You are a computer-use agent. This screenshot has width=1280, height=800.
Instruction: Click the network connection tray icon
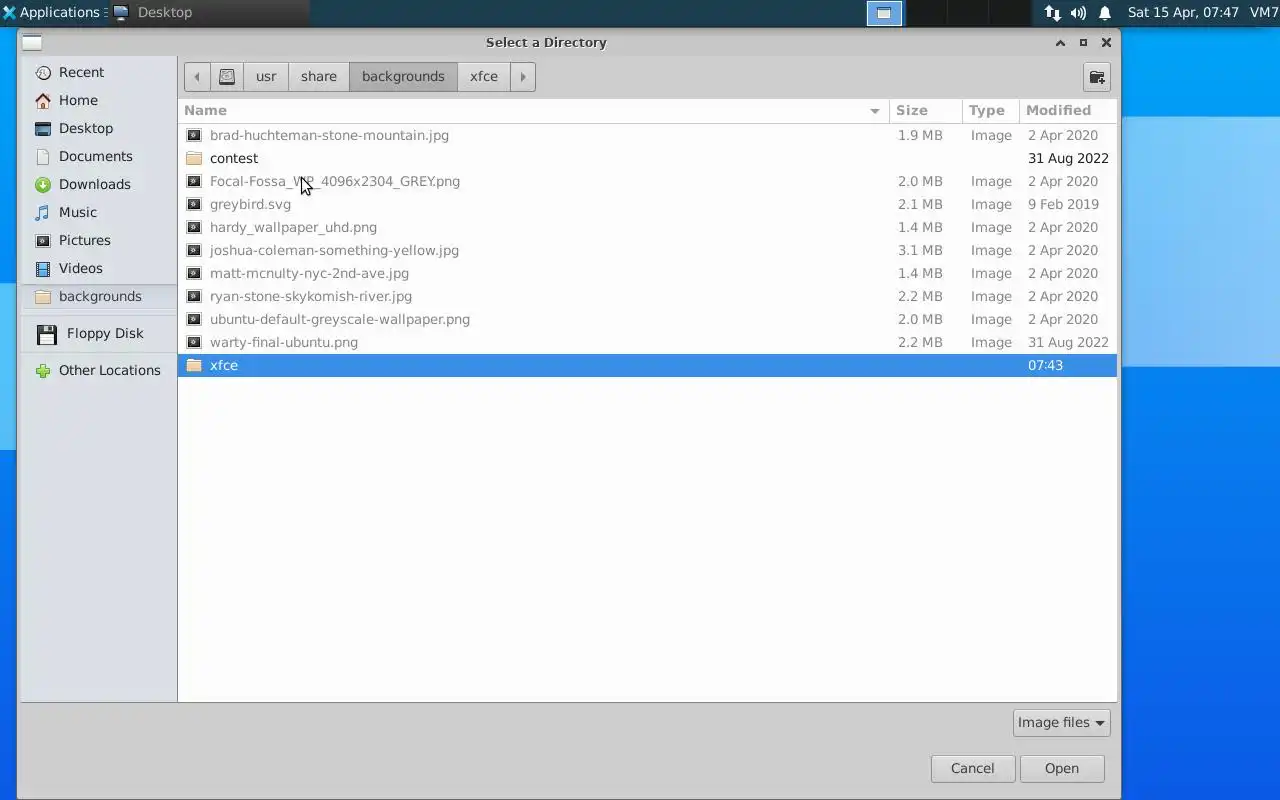point(1052,13)
